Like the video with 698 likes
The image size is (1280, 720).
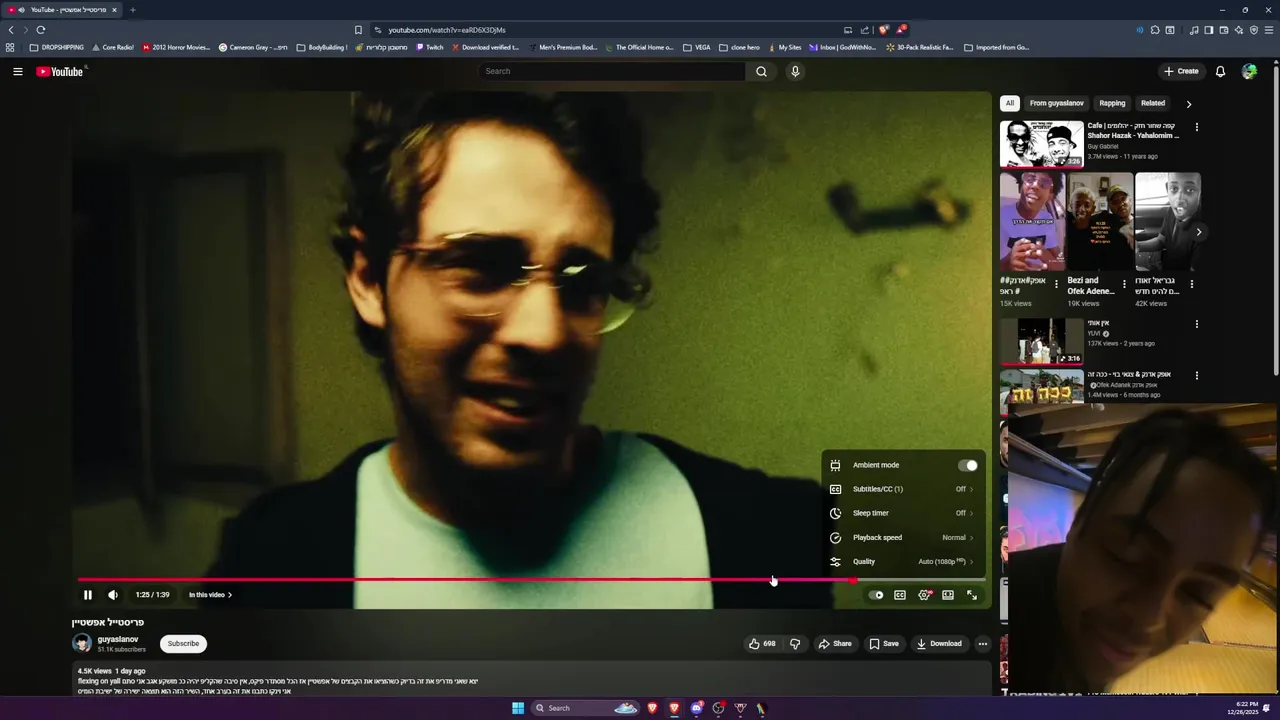tap(762, 644)
